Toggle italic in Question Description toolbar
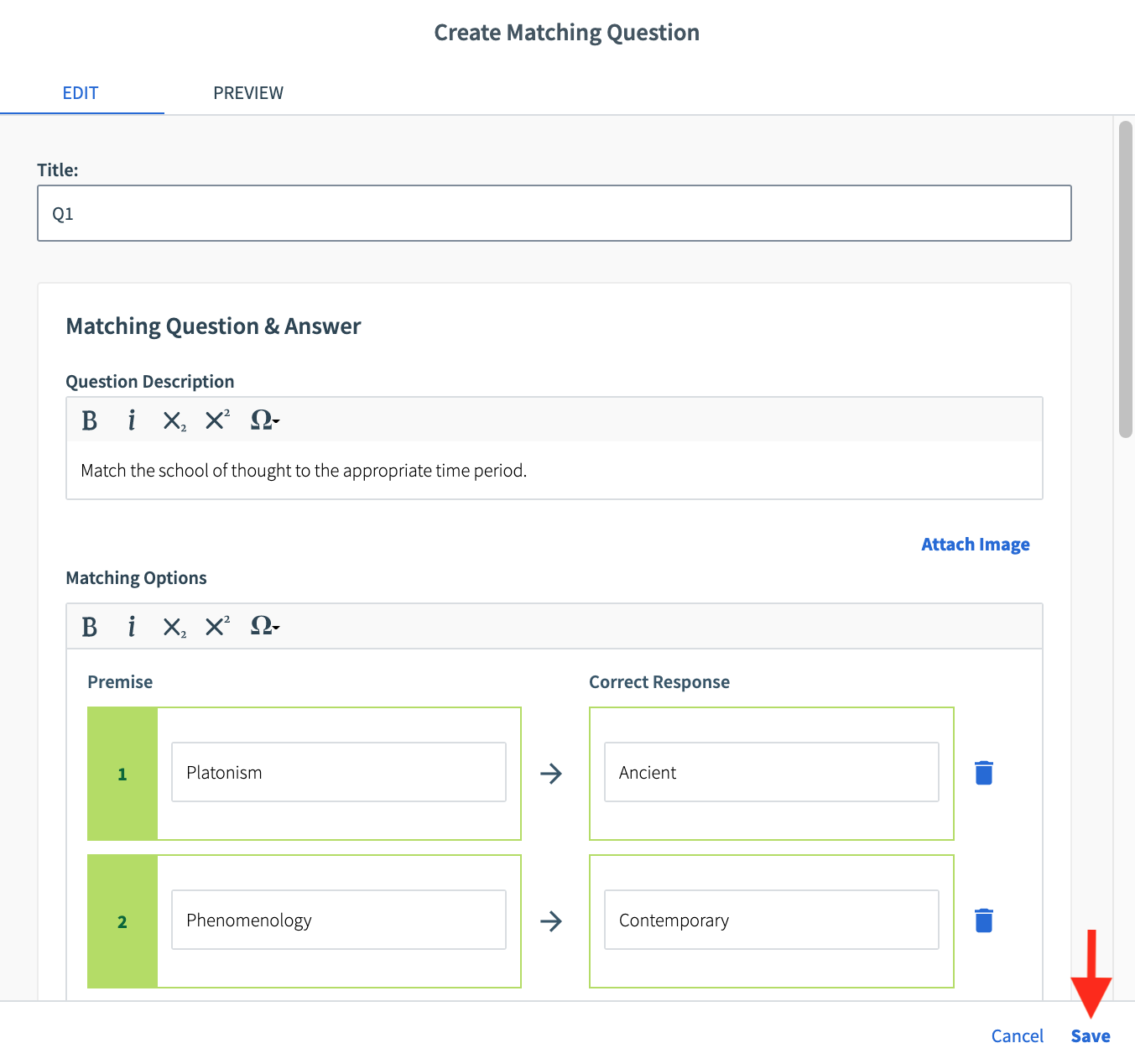1135x1064 pixels. tap(132, 420)
